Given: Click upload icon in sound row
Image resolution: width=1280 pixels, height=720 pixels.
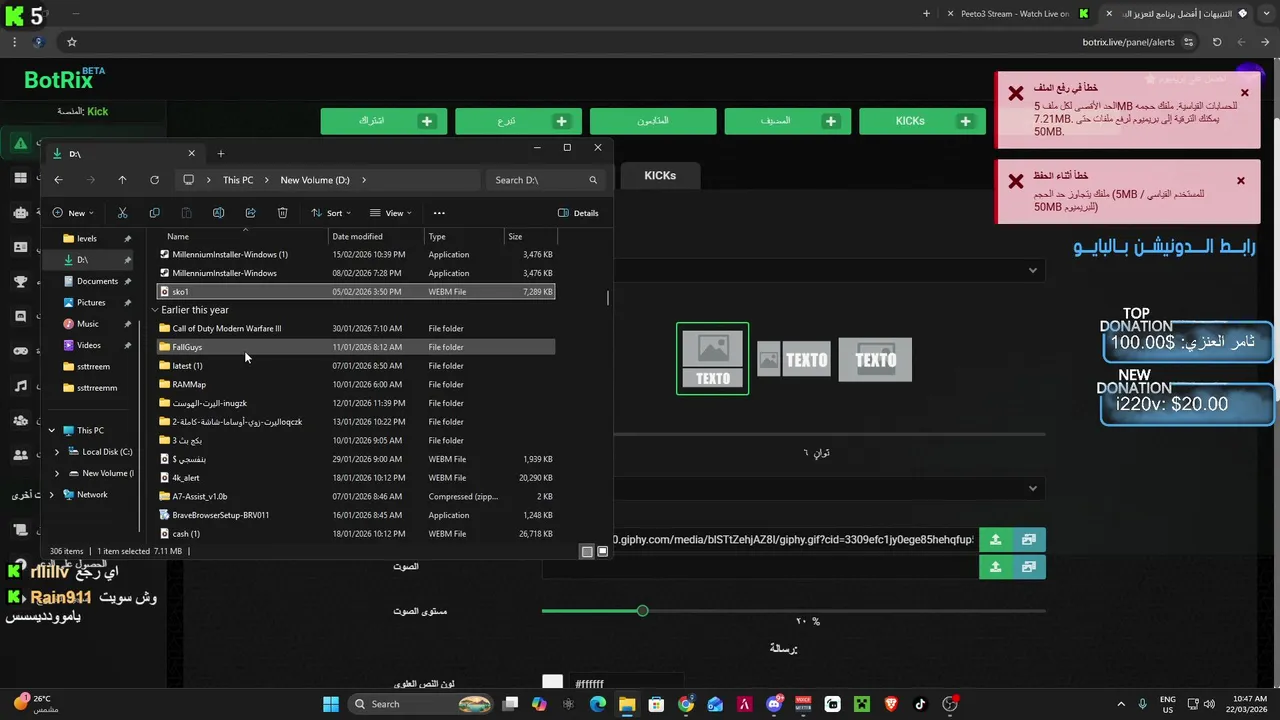Looking at the screenshot, I should pyautogui.click(x=995, y=567).
